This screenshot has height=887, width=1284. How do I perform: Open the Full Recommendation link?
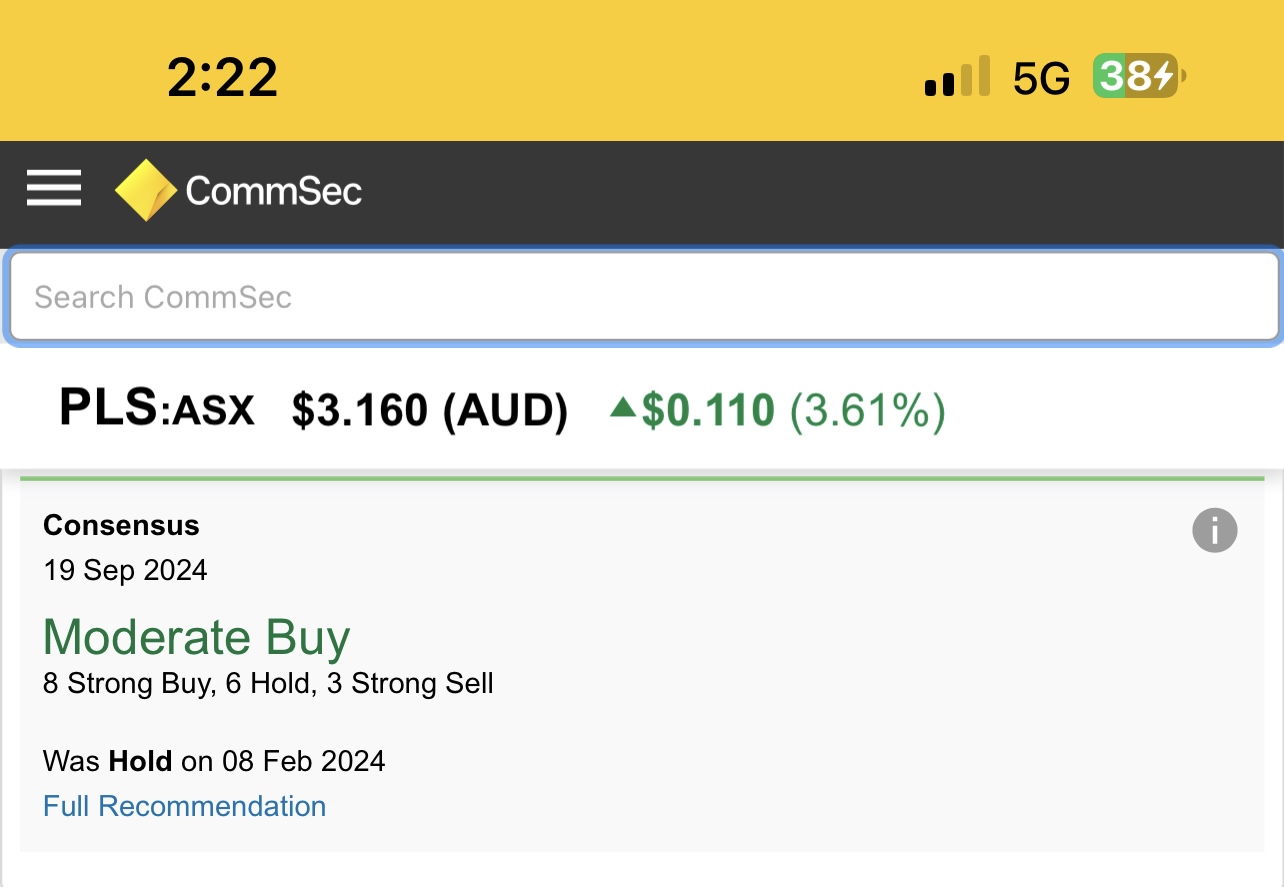click(x=185, y=806)
